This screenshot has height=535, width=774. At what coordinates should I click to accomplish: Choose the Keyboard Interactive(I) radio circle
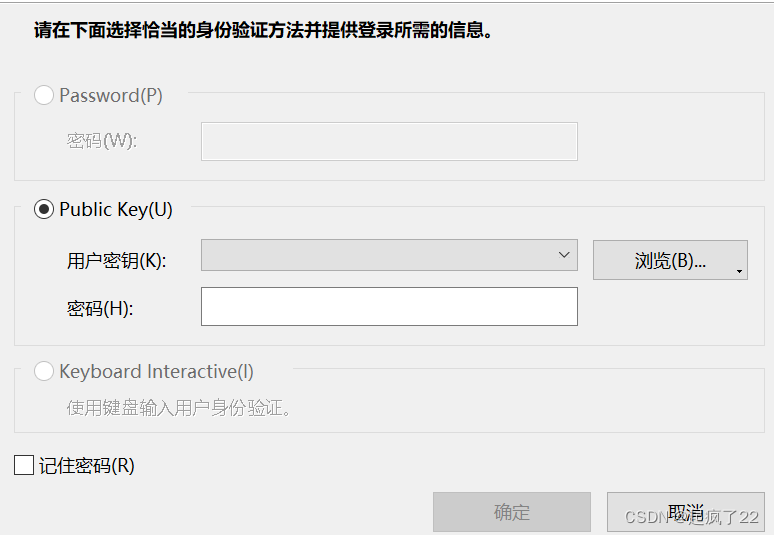[44, 372]
